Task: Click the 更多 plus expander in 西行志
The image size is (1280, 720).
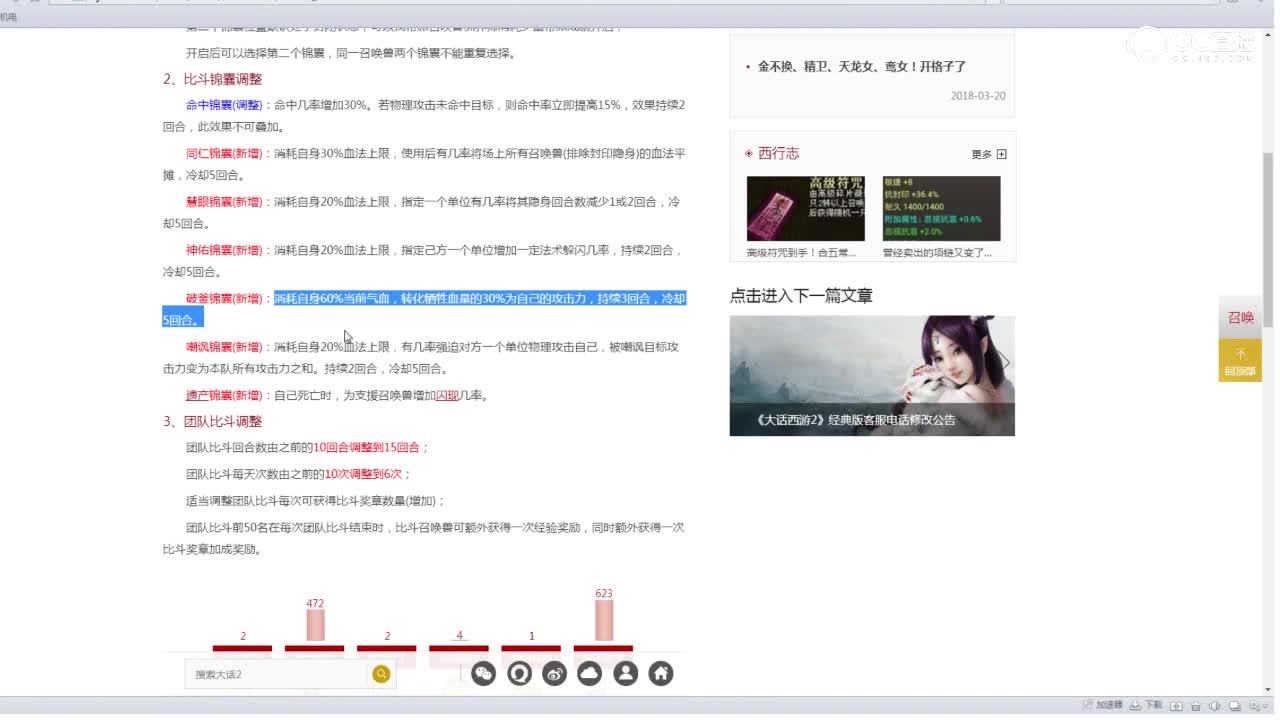Action: [x=1001, y=154]
